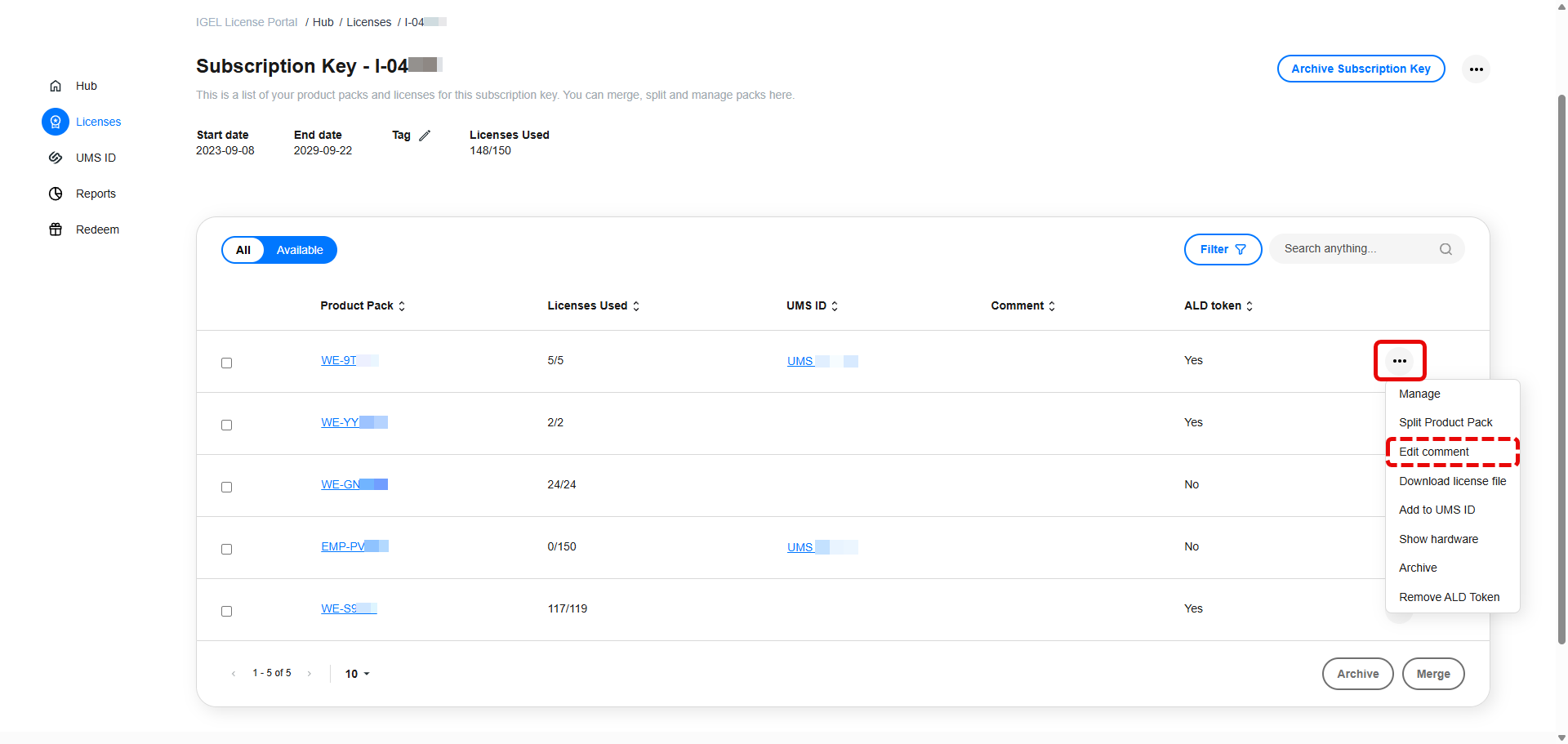Open the WE-9T product pack link
This screenshot has height=744, width=1568.
339,359
